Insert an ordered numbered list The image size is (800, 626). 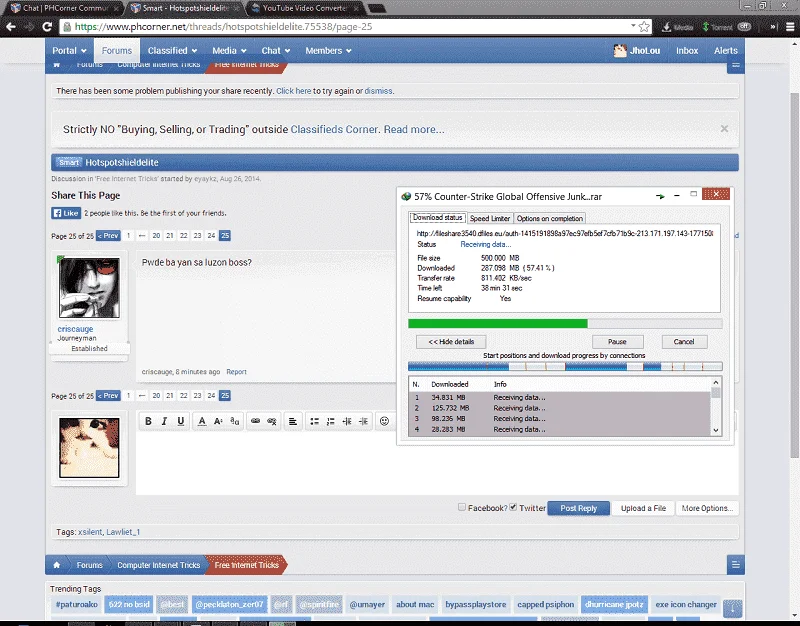pos(331,421)
